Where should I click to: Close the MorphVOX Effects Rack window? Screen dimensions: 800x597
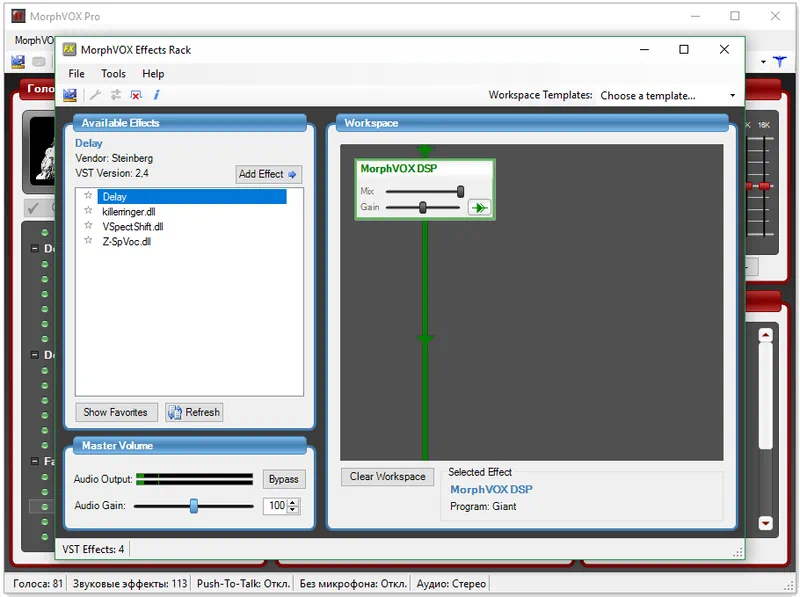point(724,49)
